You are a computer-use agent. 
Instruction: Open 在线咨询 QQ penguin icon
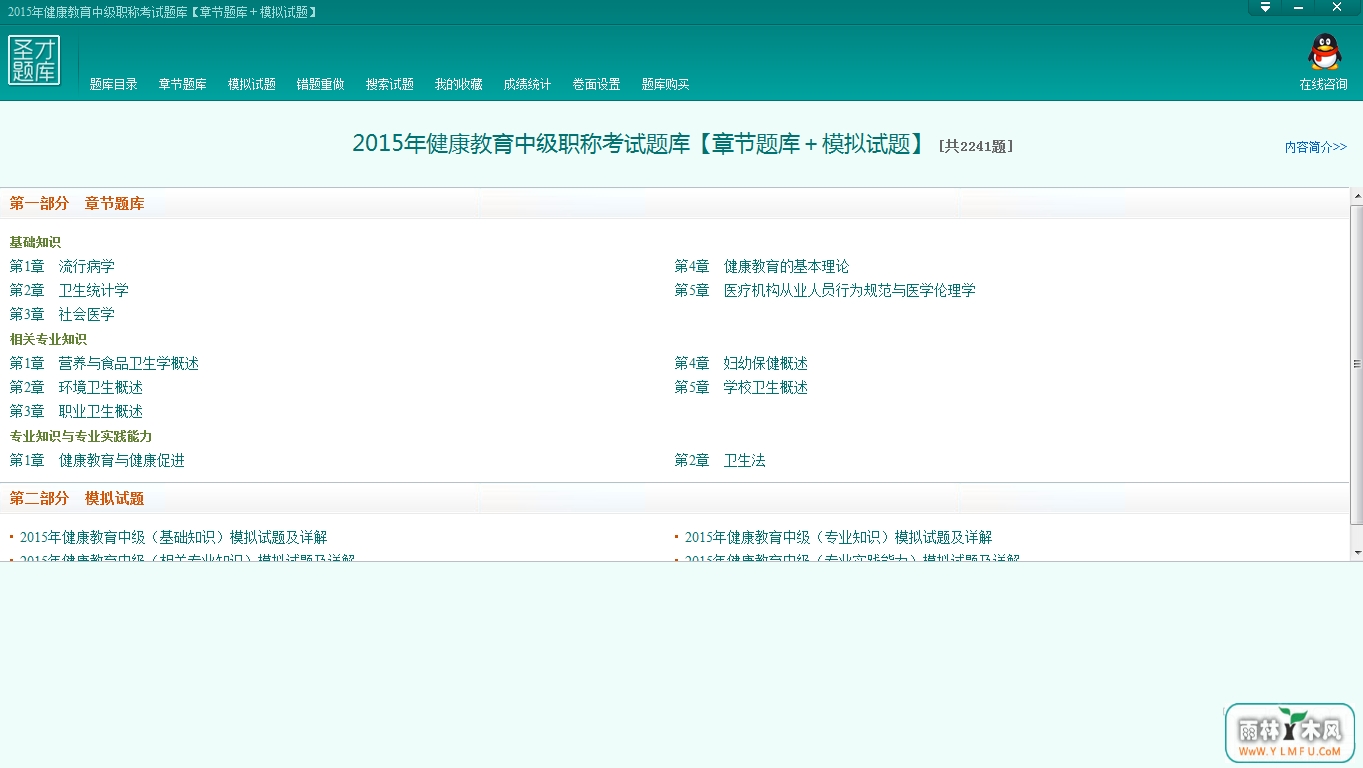click(1324, 52)
